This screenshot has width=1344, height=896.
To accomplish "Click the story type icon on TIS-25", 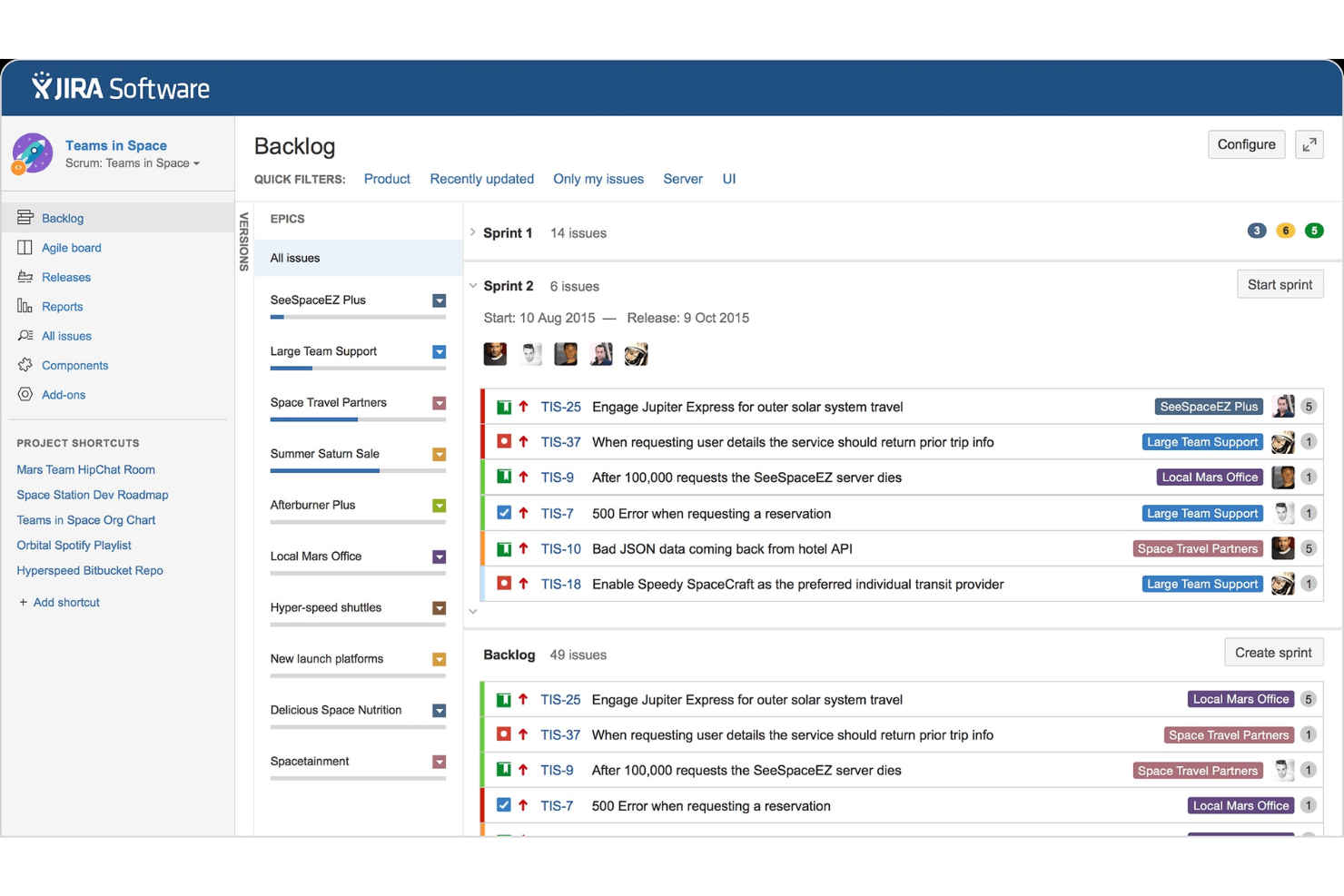I will click(x=504, y=407).
